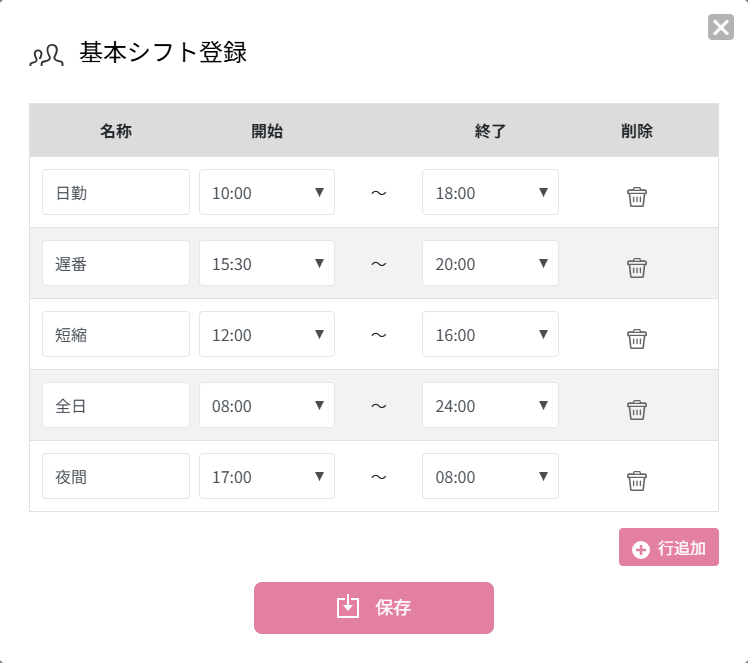Open 日勤 start time dropdown
The image size is (748, 663).
(x=267, y=192)
